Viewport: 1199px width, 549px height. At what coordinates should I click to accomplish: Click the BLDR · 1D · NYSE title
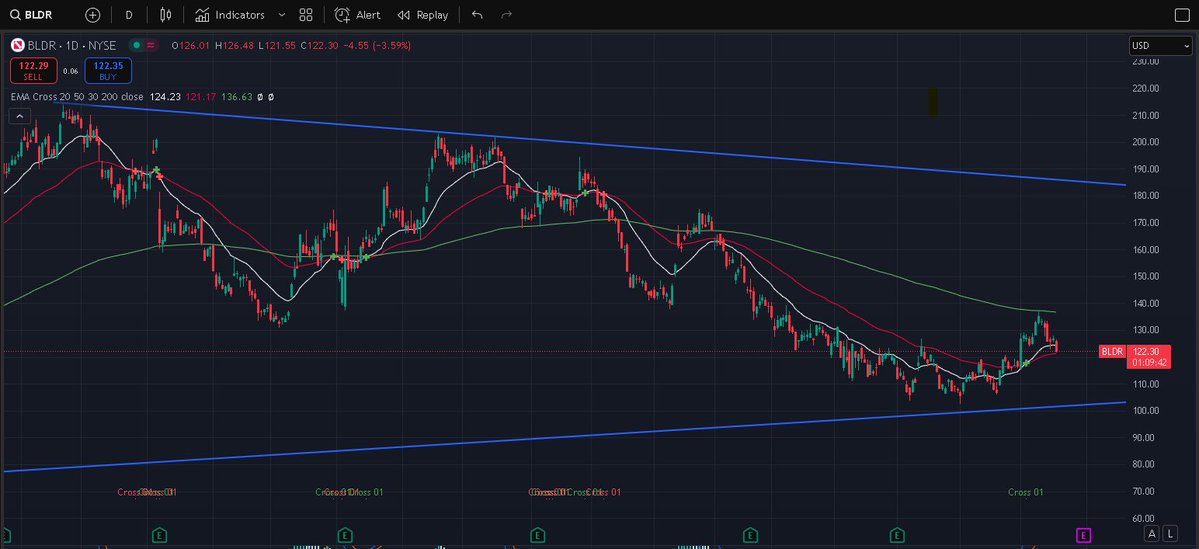71,46
